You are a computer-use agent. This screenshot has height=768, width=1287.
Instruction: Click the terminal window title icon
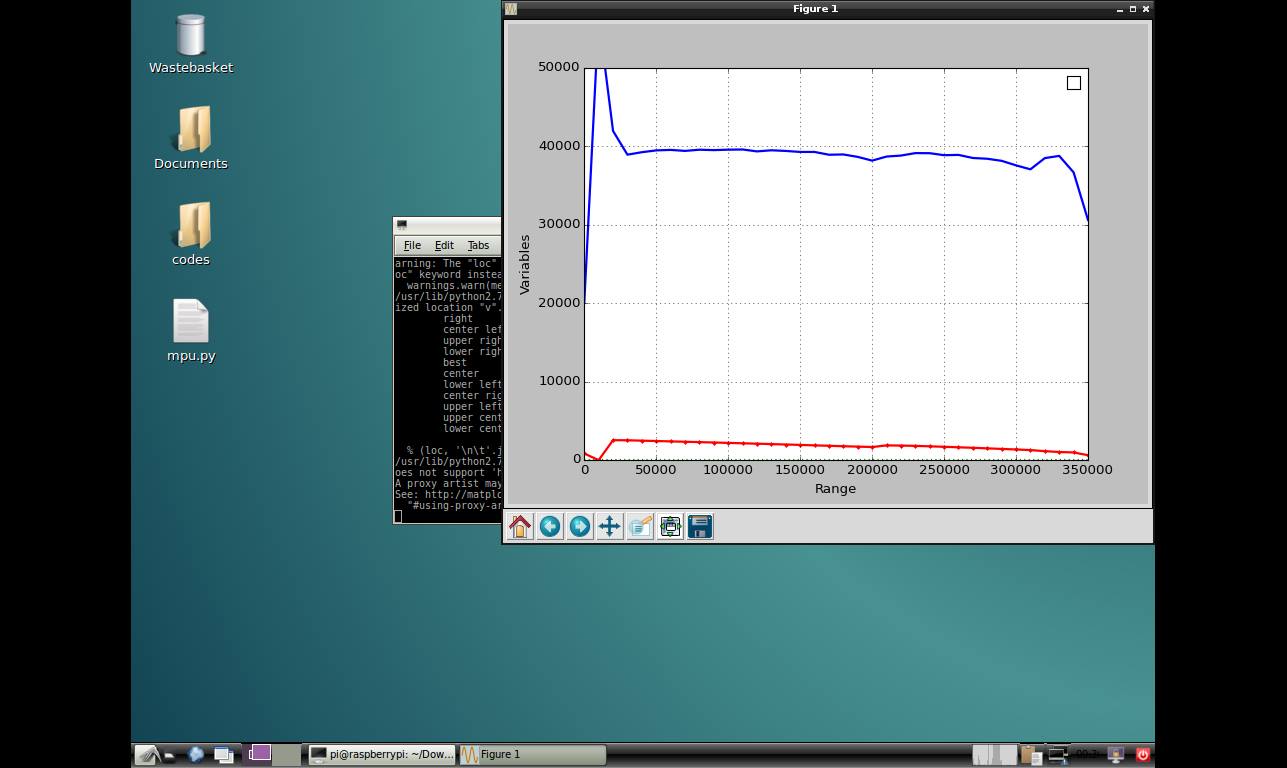402,225
